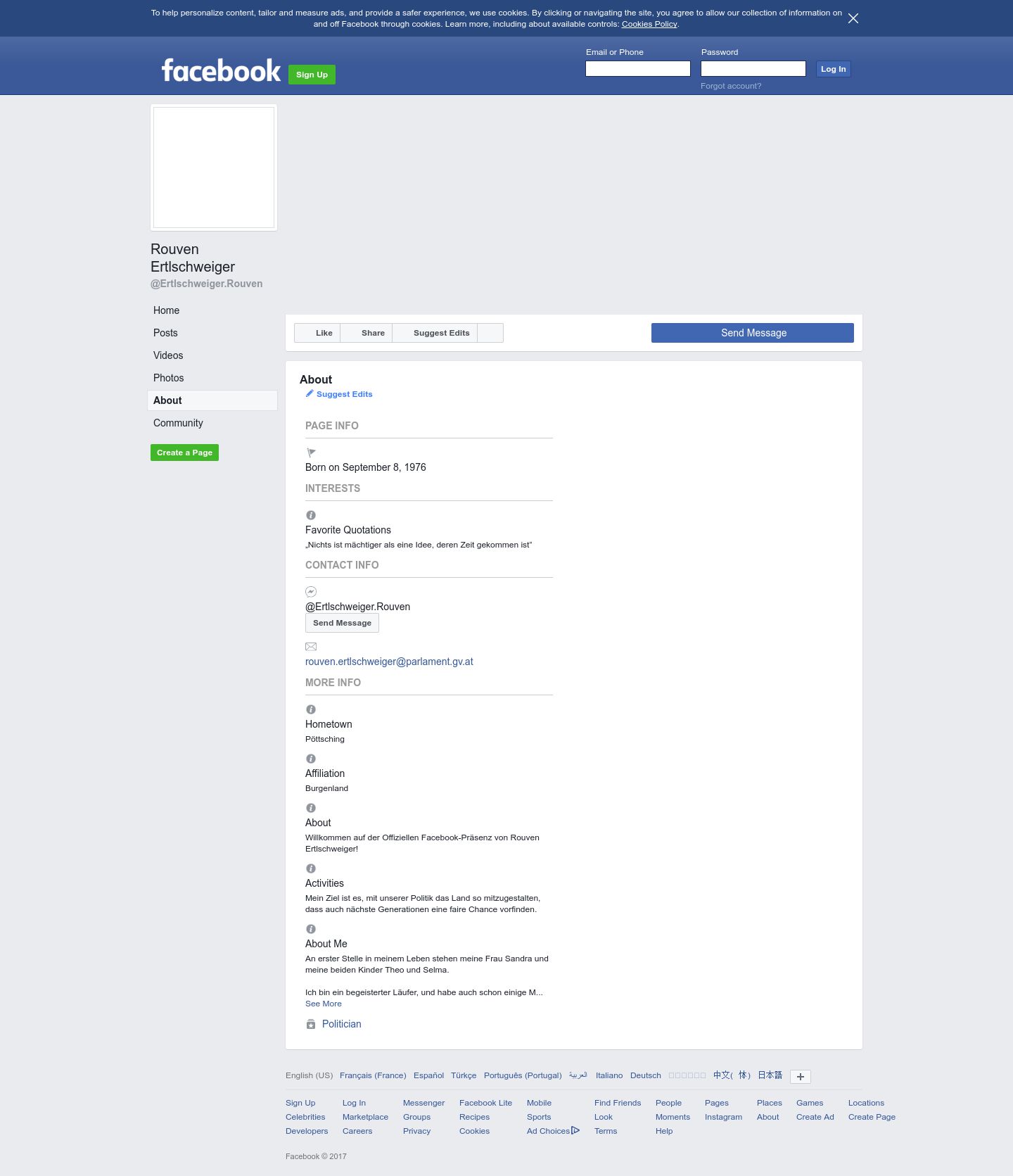Open the Find Friends footer link
This screenshot has width=1013, height=1176.
coord(618,1103)
